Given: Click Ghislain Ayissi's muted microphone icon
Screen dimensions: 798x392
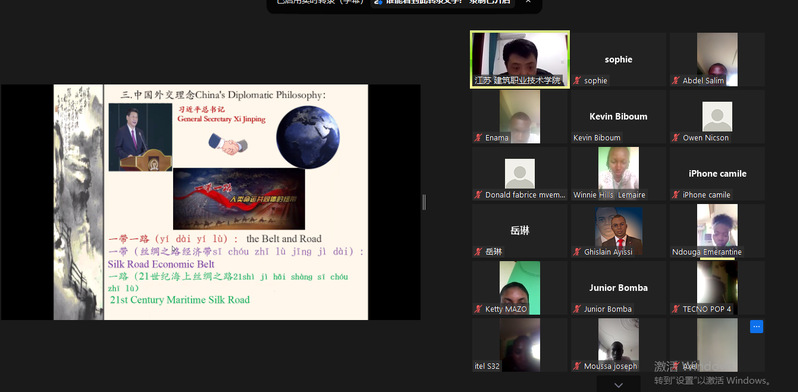Looking at the screenshot, I should pyautogui.click(x=577, y=251).
